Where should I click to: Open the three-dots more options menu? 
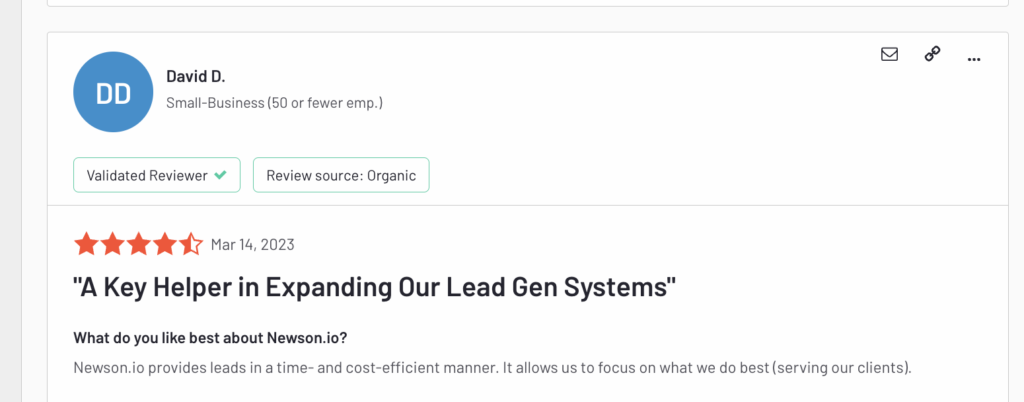(x=974, y=59)
